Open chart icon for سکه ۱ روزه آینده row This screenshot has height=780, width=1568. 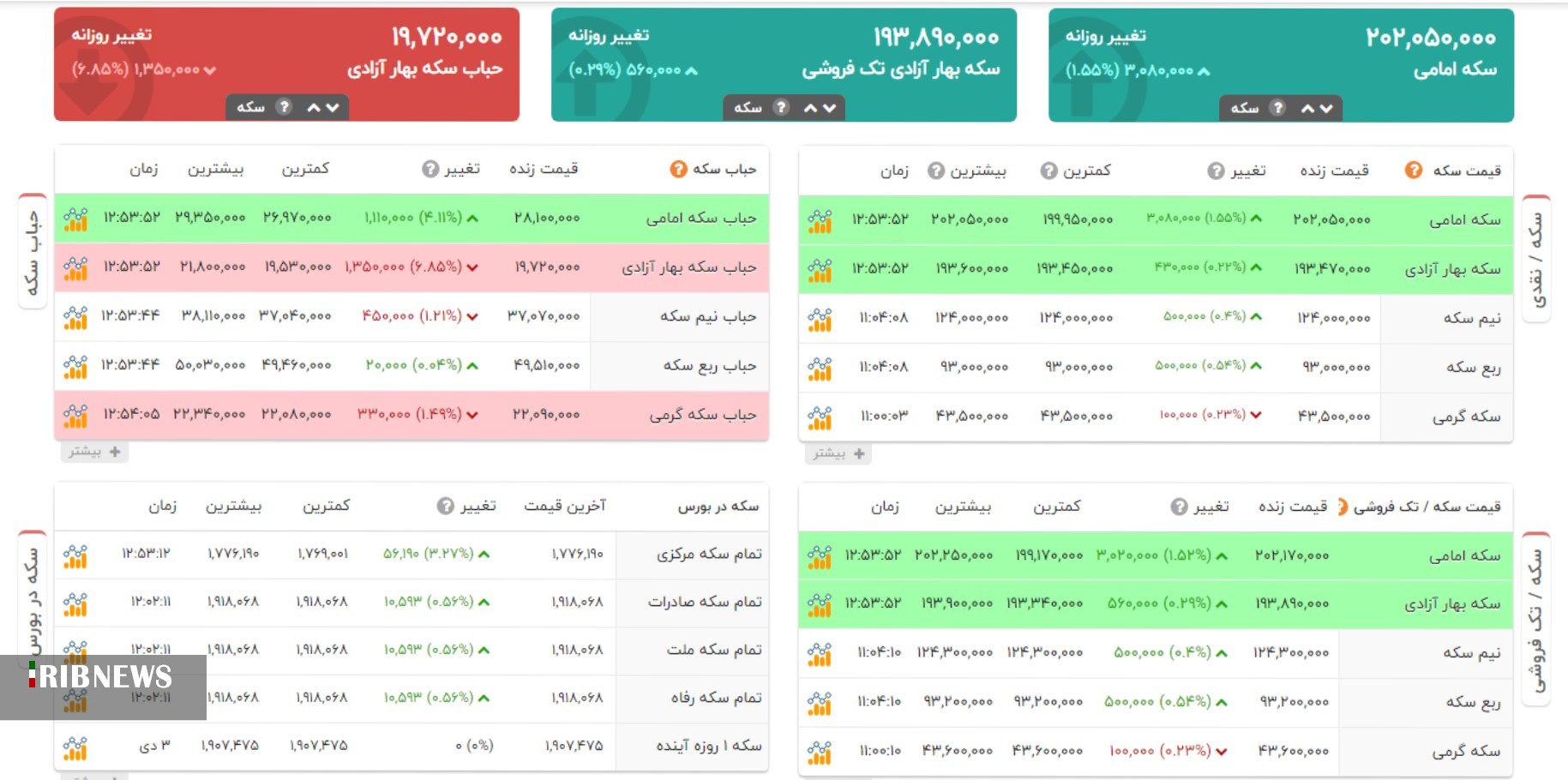coord(75,747)
